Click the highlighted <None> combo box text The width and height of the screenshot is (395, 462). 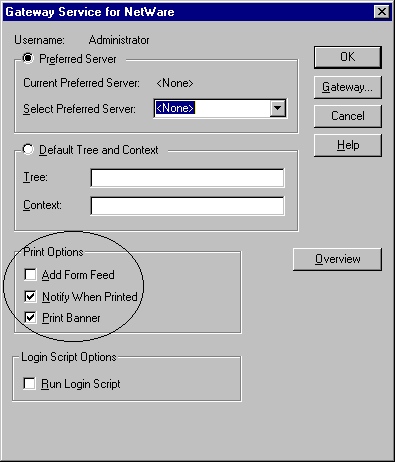point(175,108)
